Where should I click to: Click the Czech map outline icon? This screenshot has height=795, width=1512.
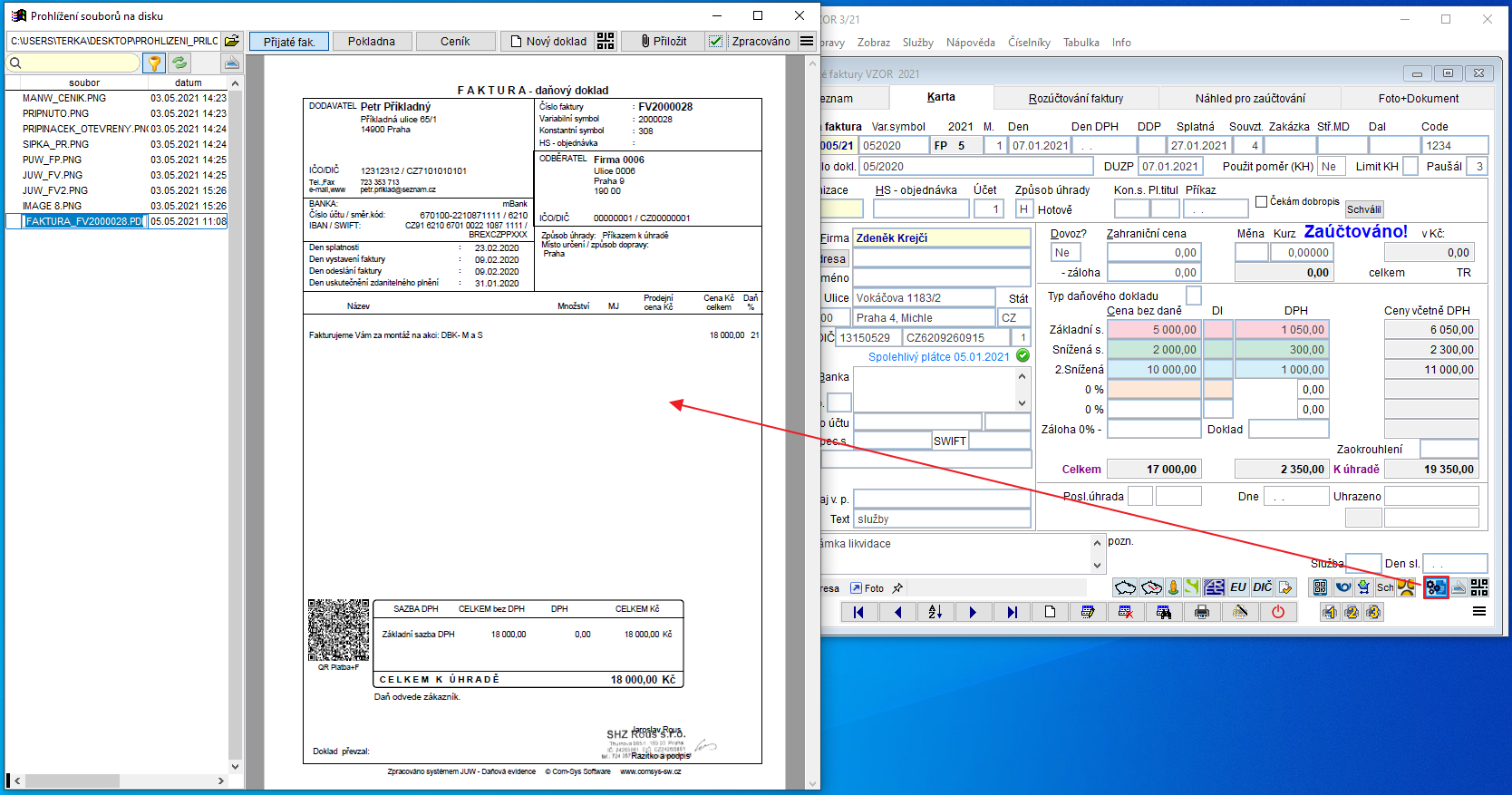pyautogui.click(x=1125, y=587)
